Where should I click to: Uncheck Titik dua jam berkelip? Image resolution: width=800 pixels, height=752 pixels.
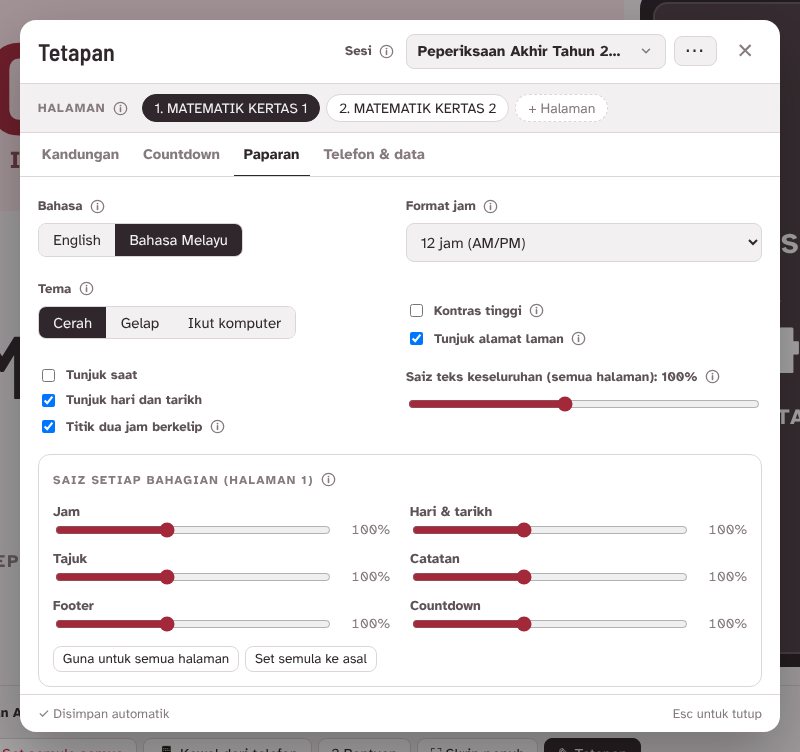coord(48,427)
